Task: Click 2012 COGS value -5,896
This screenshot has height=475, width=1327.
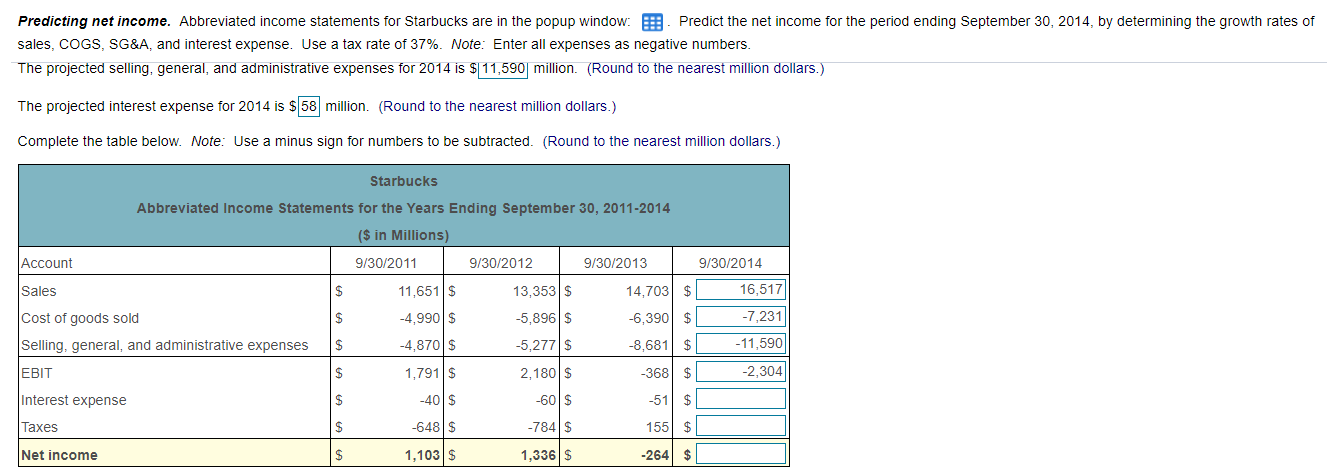Action: (535, 318)
